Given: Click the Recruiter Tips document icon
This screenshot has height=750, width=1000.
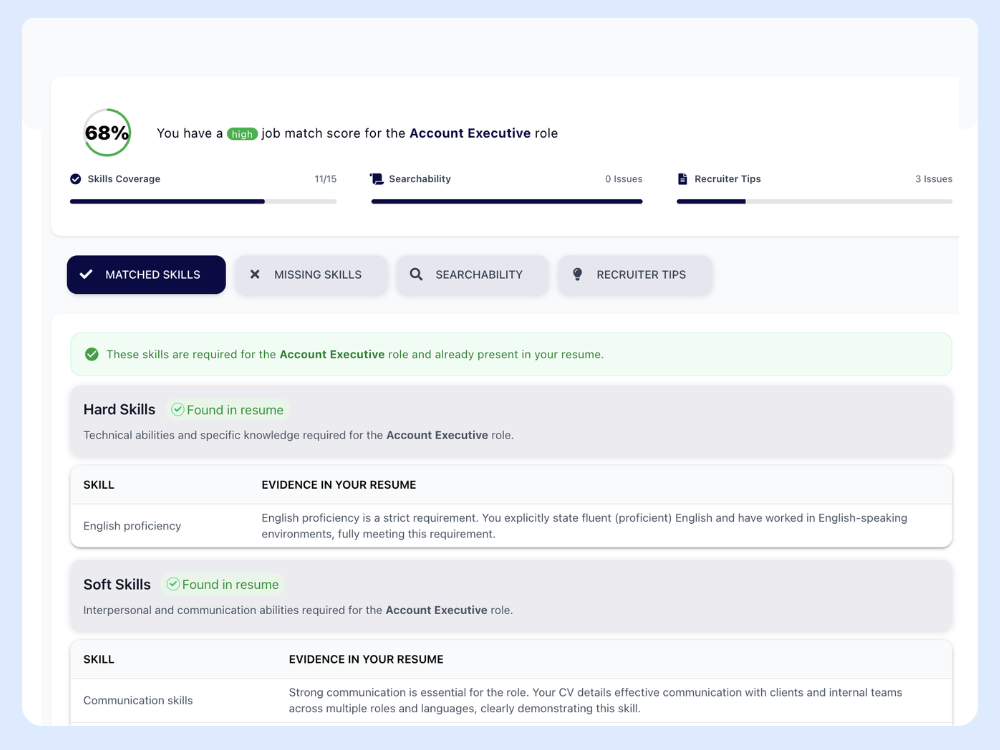Looking at the screenshot, I should [x=682, y=179].
